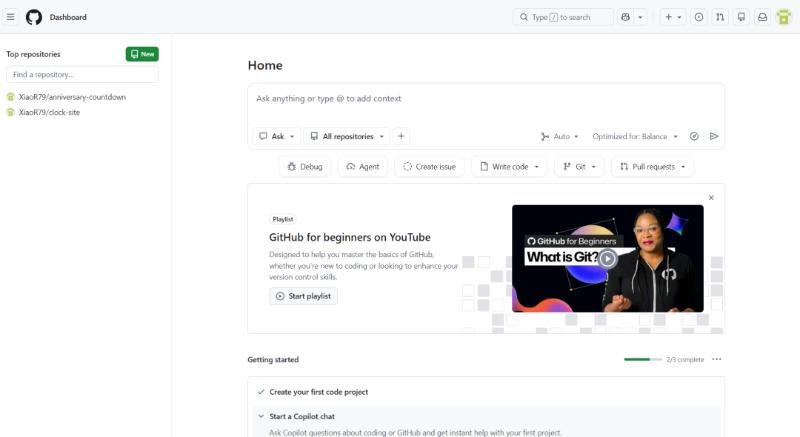Open the Ask mode dropdown
The height and width of the screenshot is (437, 800).
pos(277,136)
